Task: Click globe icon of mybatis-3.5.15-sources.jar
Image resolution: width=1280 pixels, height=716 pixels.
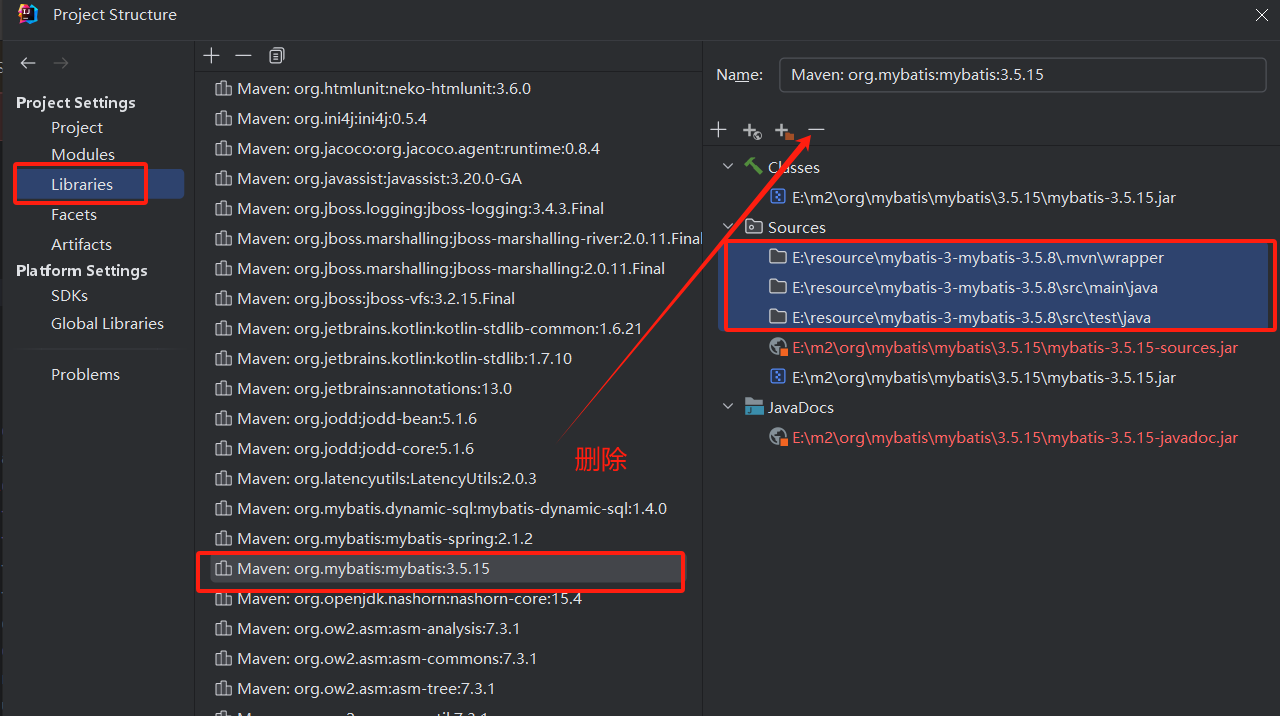Action: pyautogui.click(x=778, y=347)
